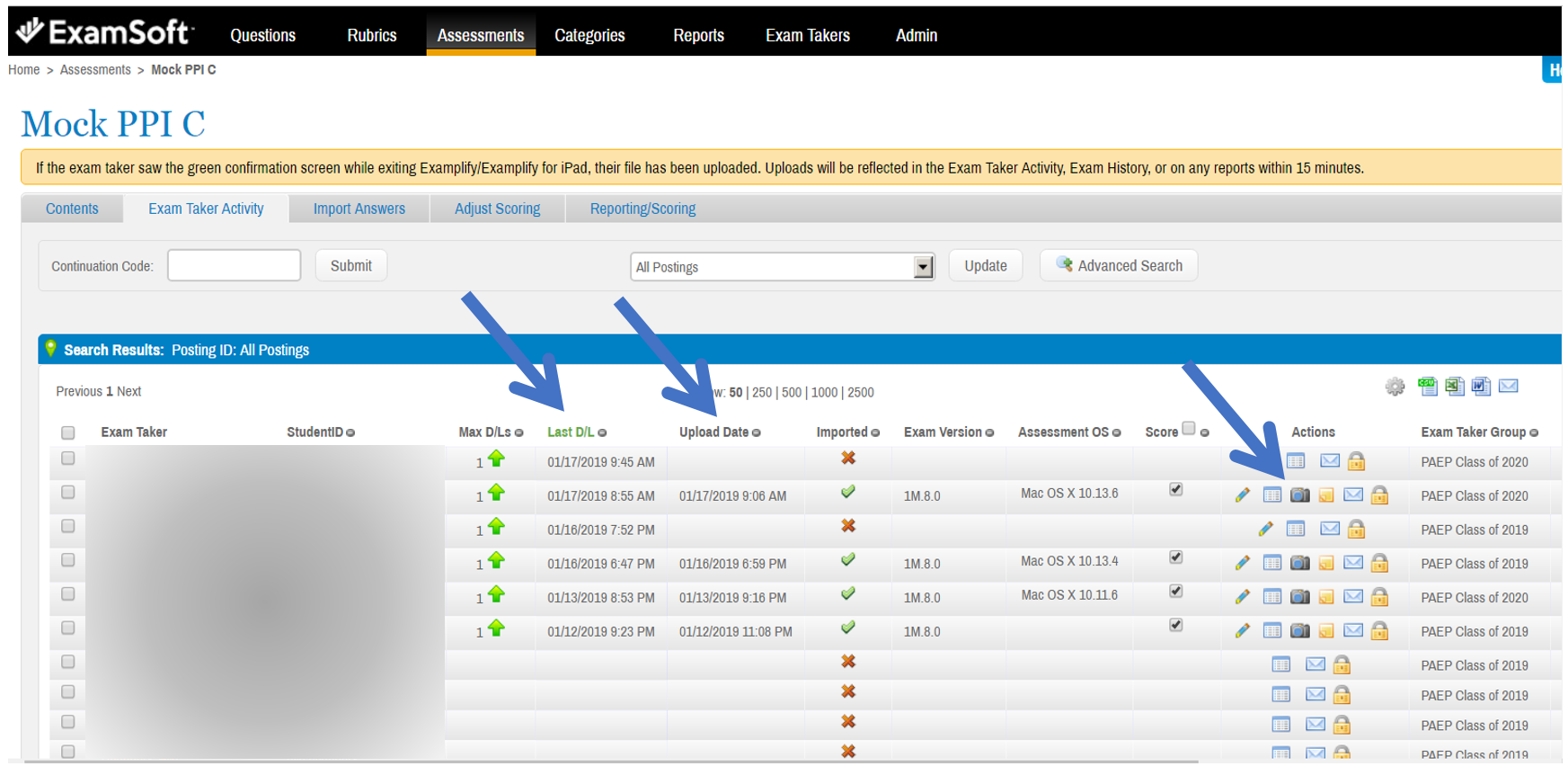Image resolution: width=1568 pixels, height=775 pixels.
Task: Export results to Excel icon
Action: 1454,387
